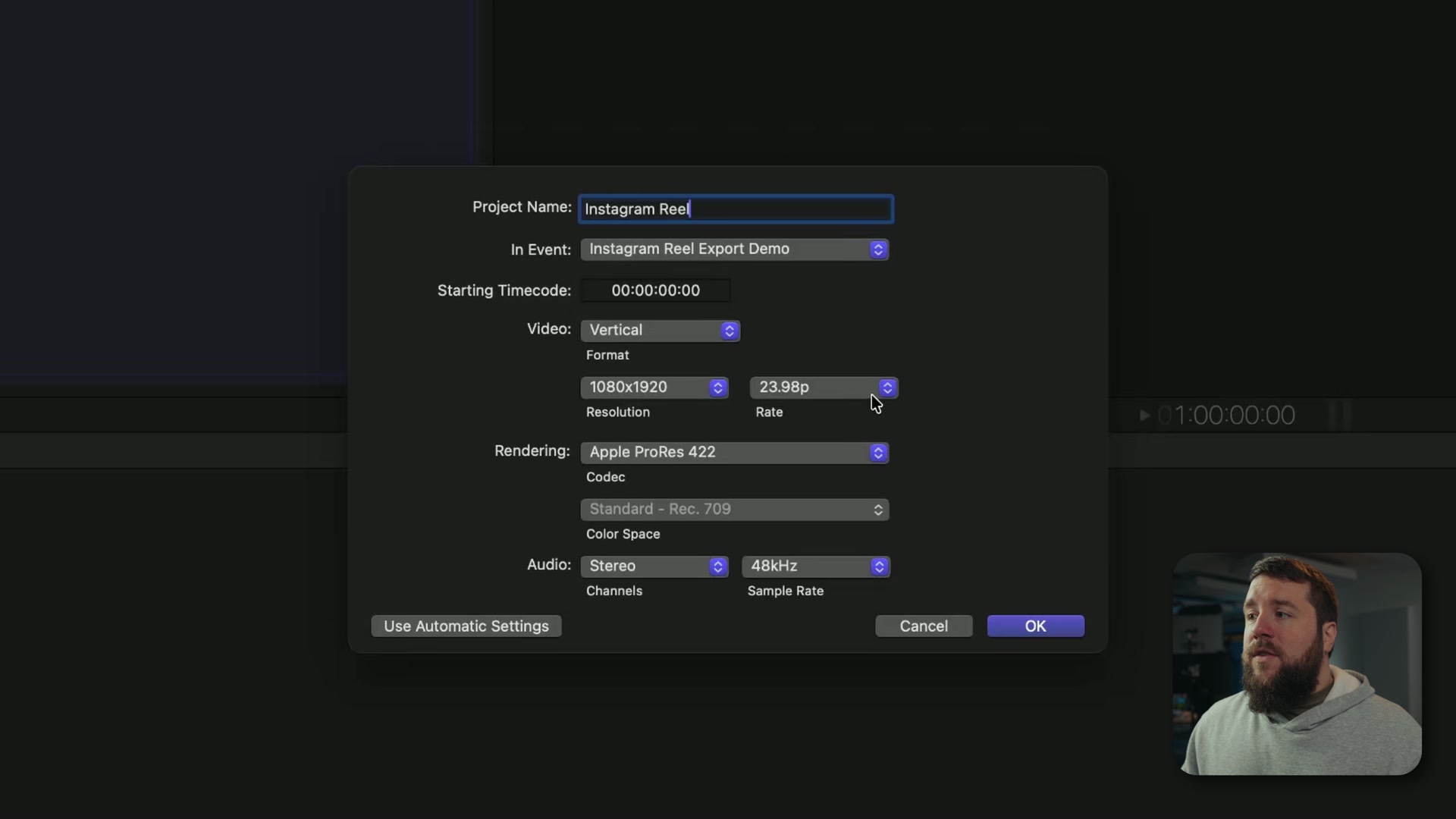Open the Resolution dropdown showing 1080x1920
This screenshot has height=819, width=1456.
tap(654, 388)
